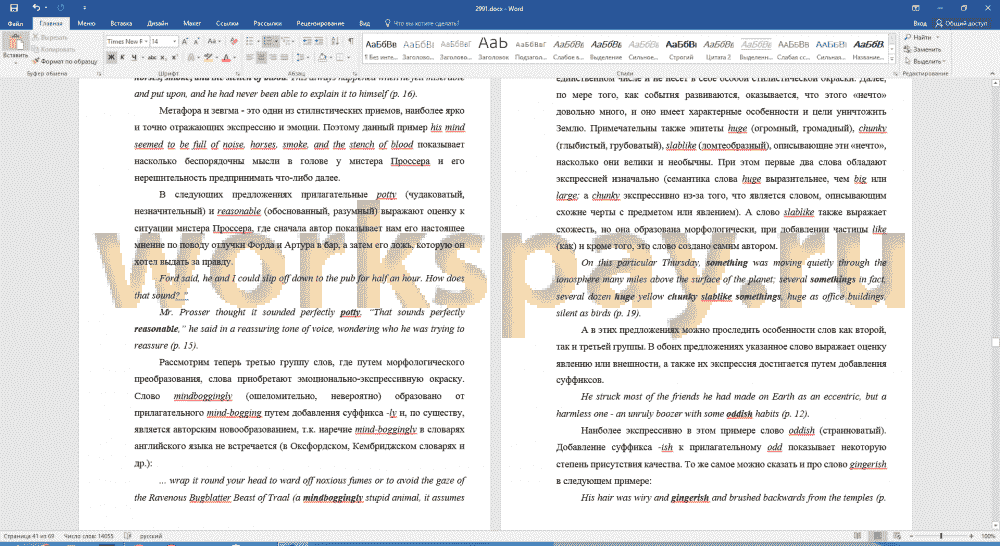Viewport: 1000px width, 546px height.
Task: Click numbered list icon
Action: point(268,41)
